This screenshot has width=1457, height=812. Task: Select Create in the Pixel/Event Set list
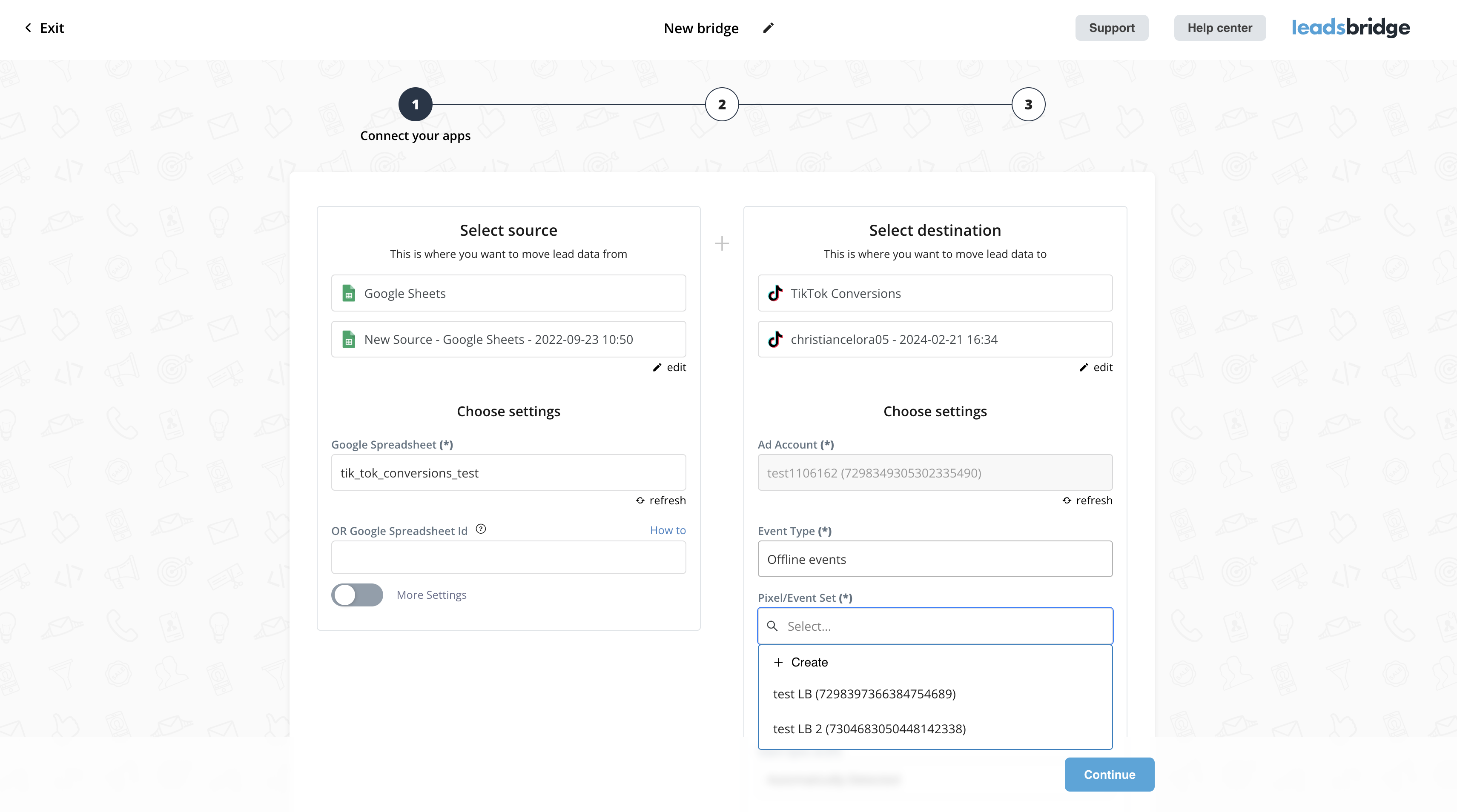pos(935,662)
